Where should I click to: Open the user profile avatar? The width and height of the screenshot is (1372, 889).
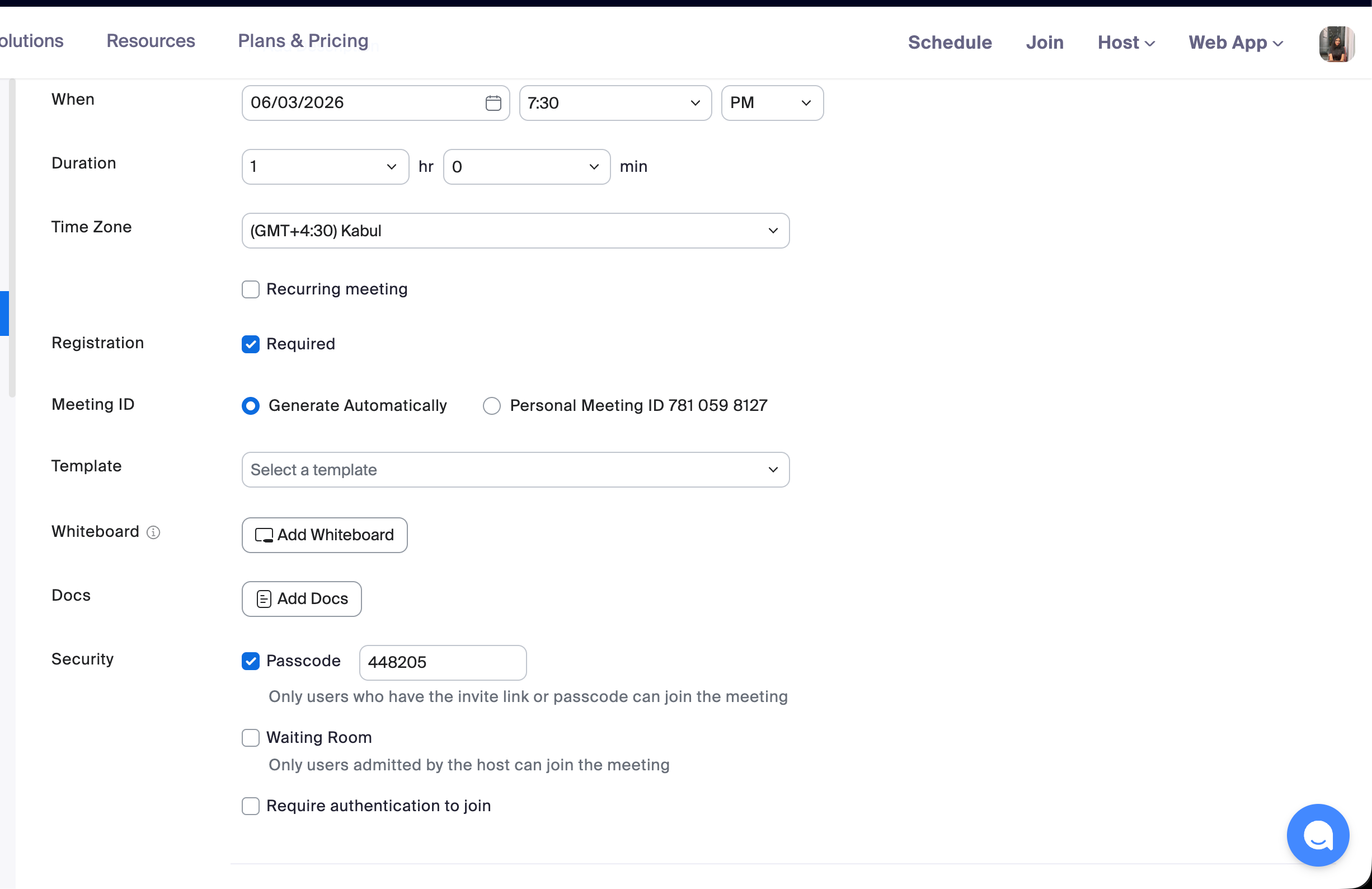click(x=1336, y=43)
